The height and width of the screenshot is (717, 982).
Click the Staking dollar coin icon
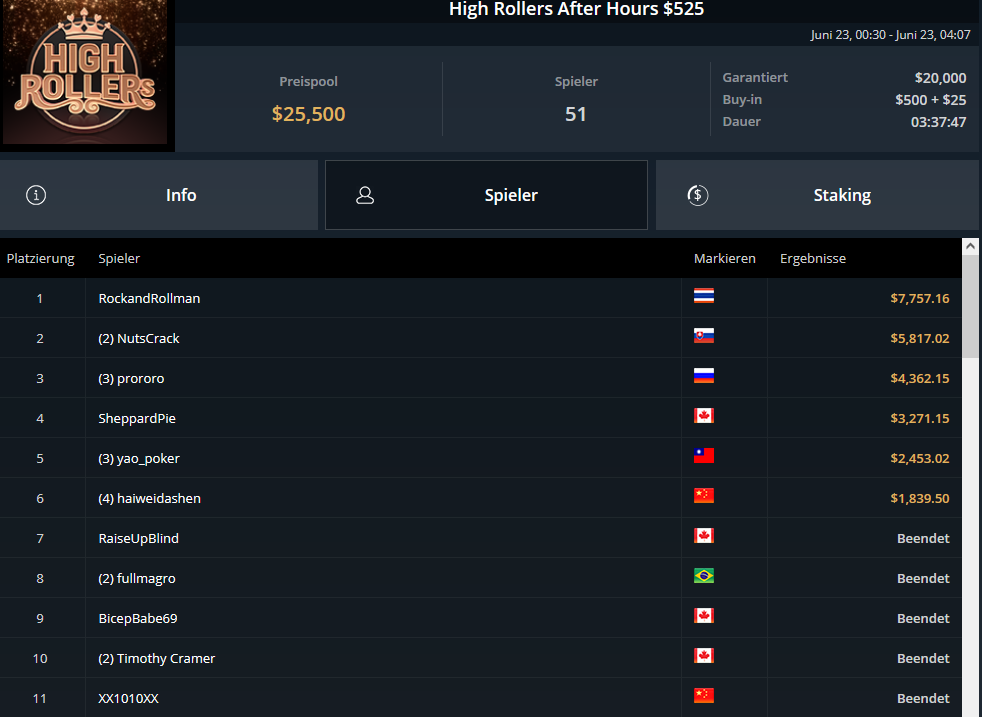698,195
